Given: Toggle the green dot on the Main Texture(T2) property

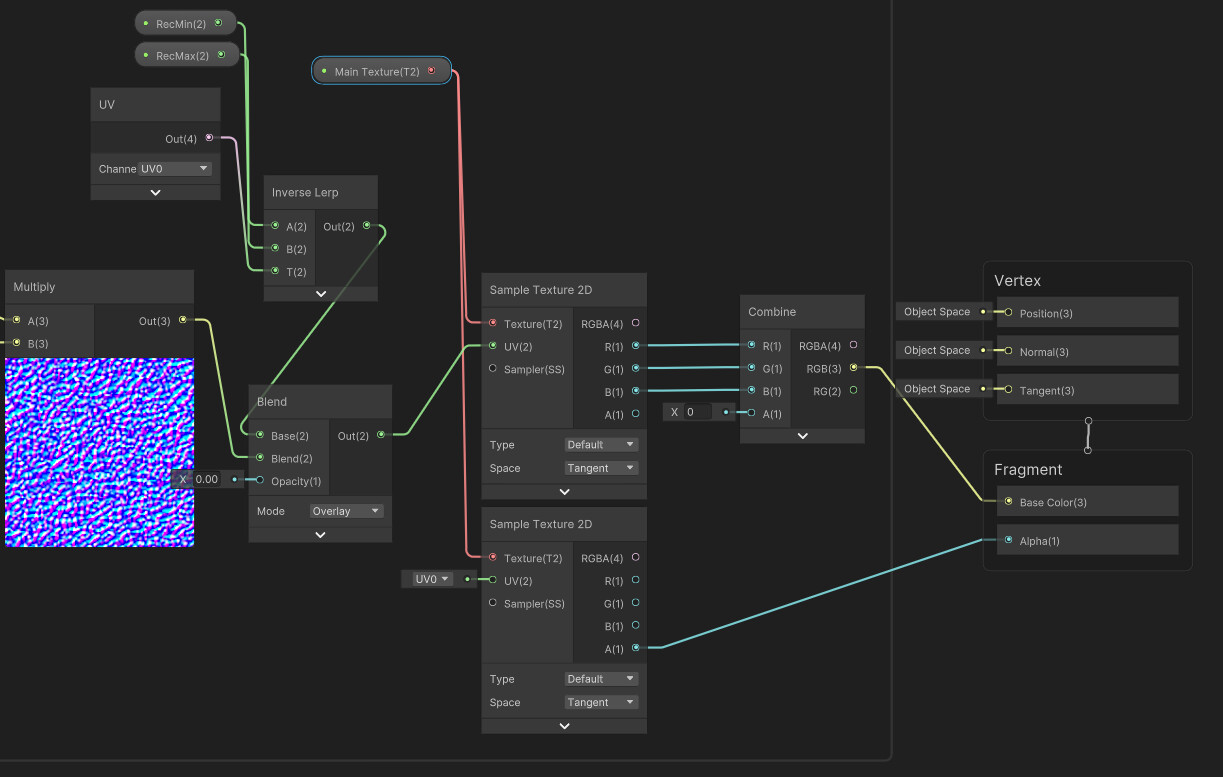Looking at the screenshot, I should click(324, 70).
